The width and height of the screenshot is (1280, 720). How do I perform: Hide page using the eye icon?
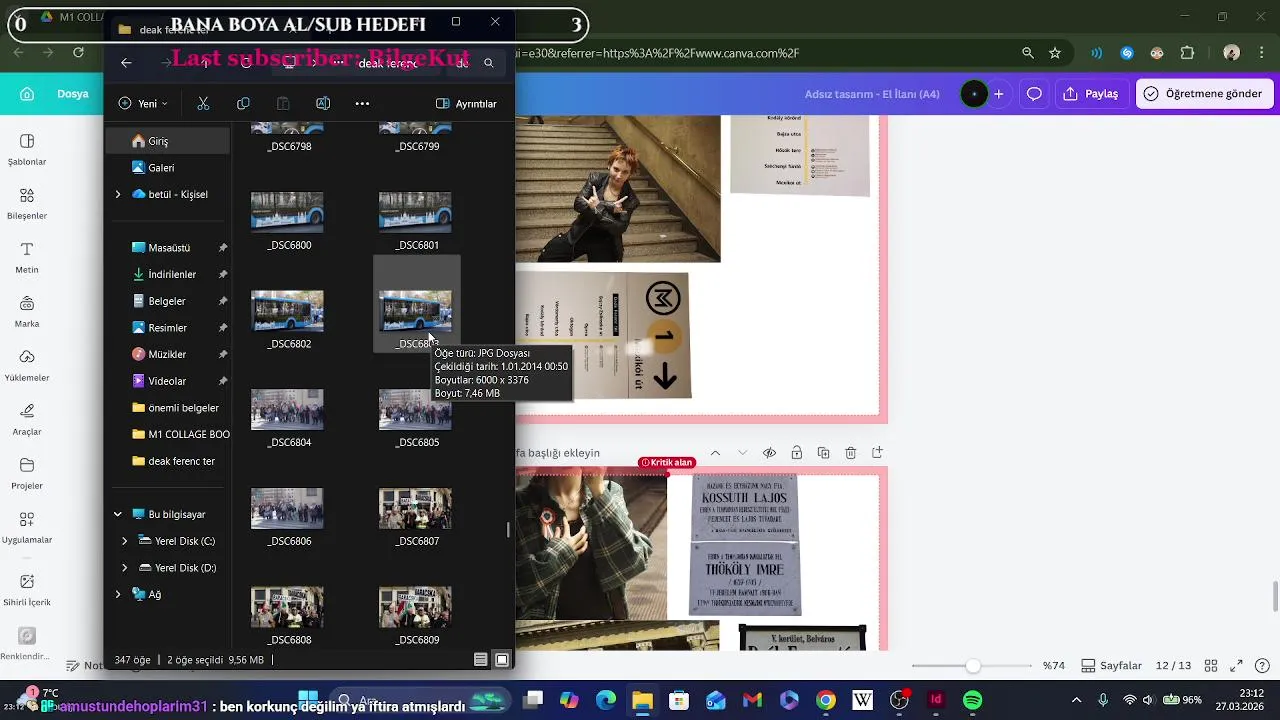pyautogui.click(x=769, y=453)
